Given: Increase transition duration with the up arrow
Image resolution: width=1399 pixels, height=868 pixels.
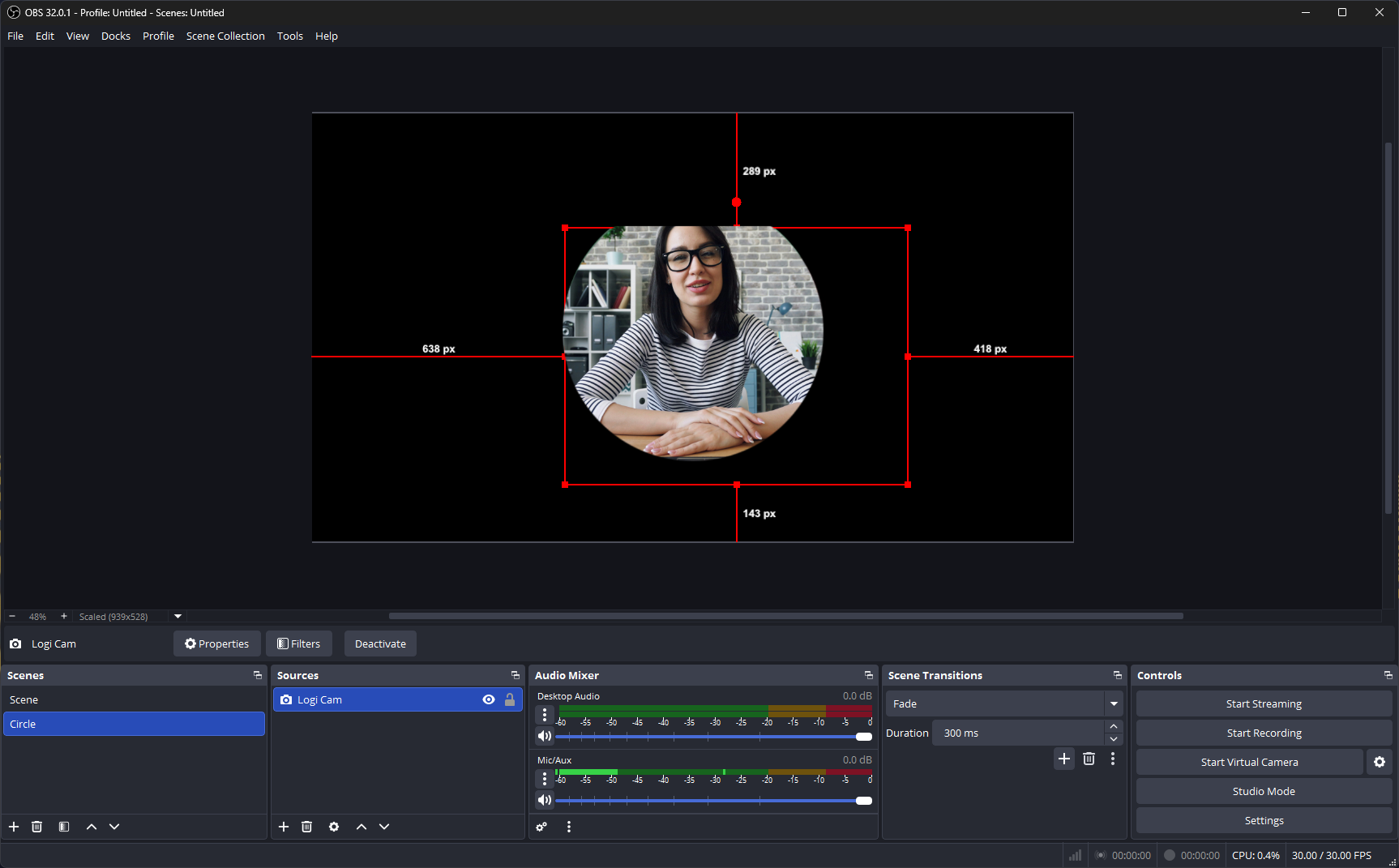Looking at the screenshot, I should [x=1114, y=727].
